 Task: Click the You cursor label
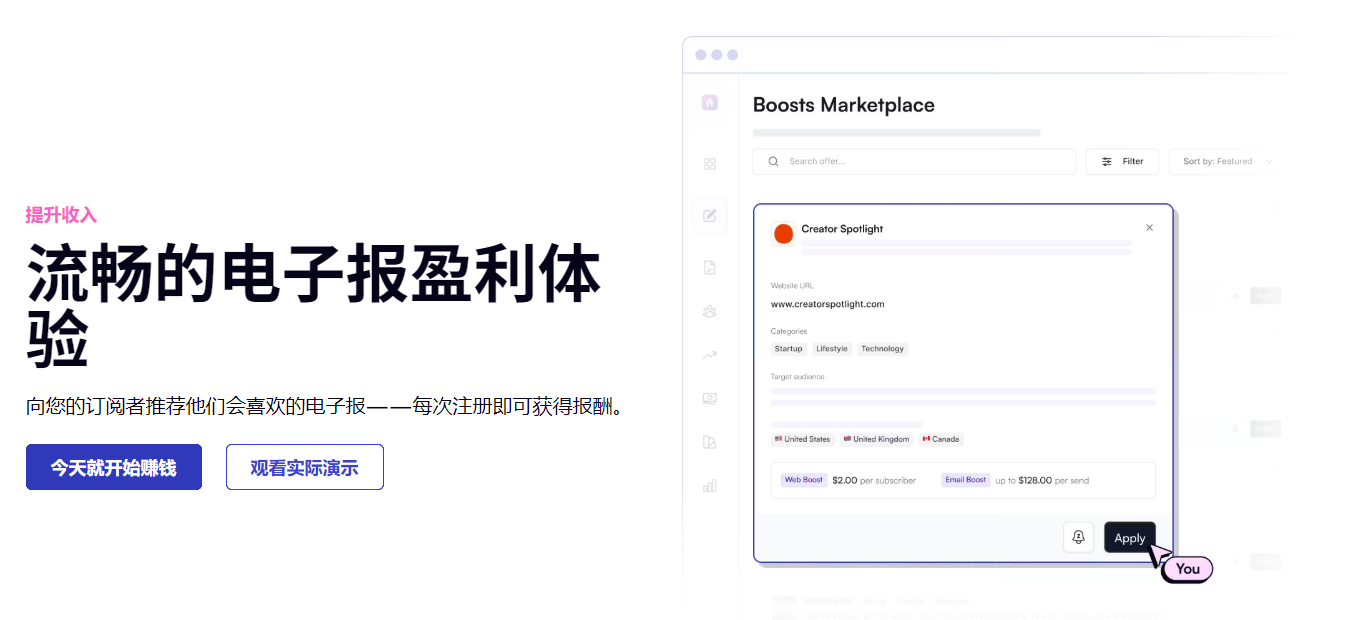1187,569
